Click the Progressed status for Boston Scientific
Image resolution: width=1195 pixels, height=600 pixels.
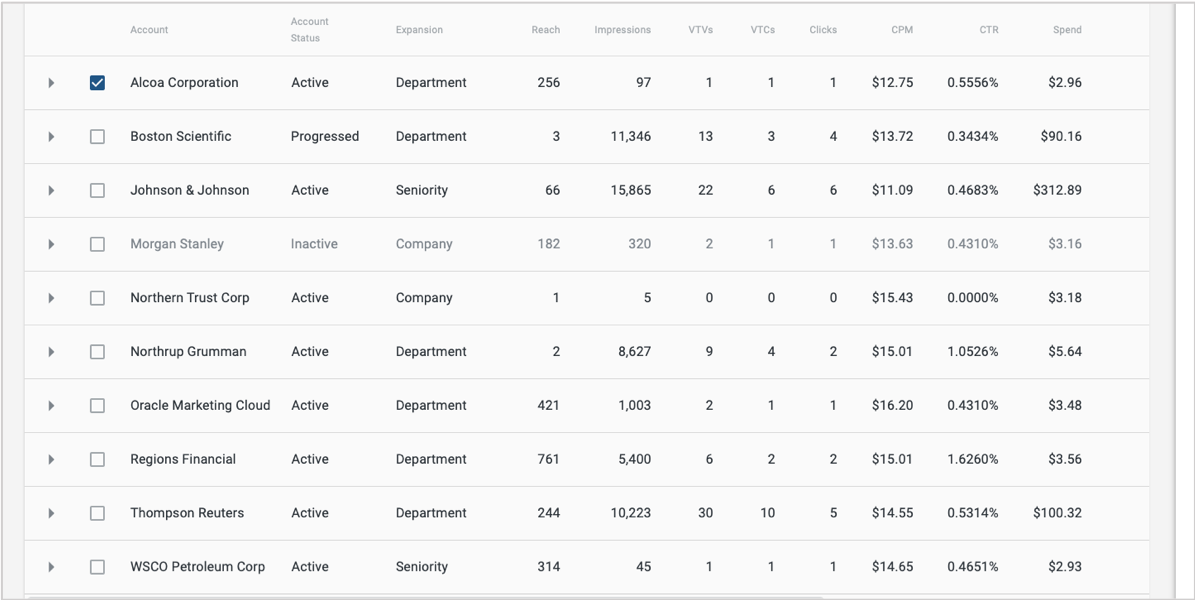[325, 136]
